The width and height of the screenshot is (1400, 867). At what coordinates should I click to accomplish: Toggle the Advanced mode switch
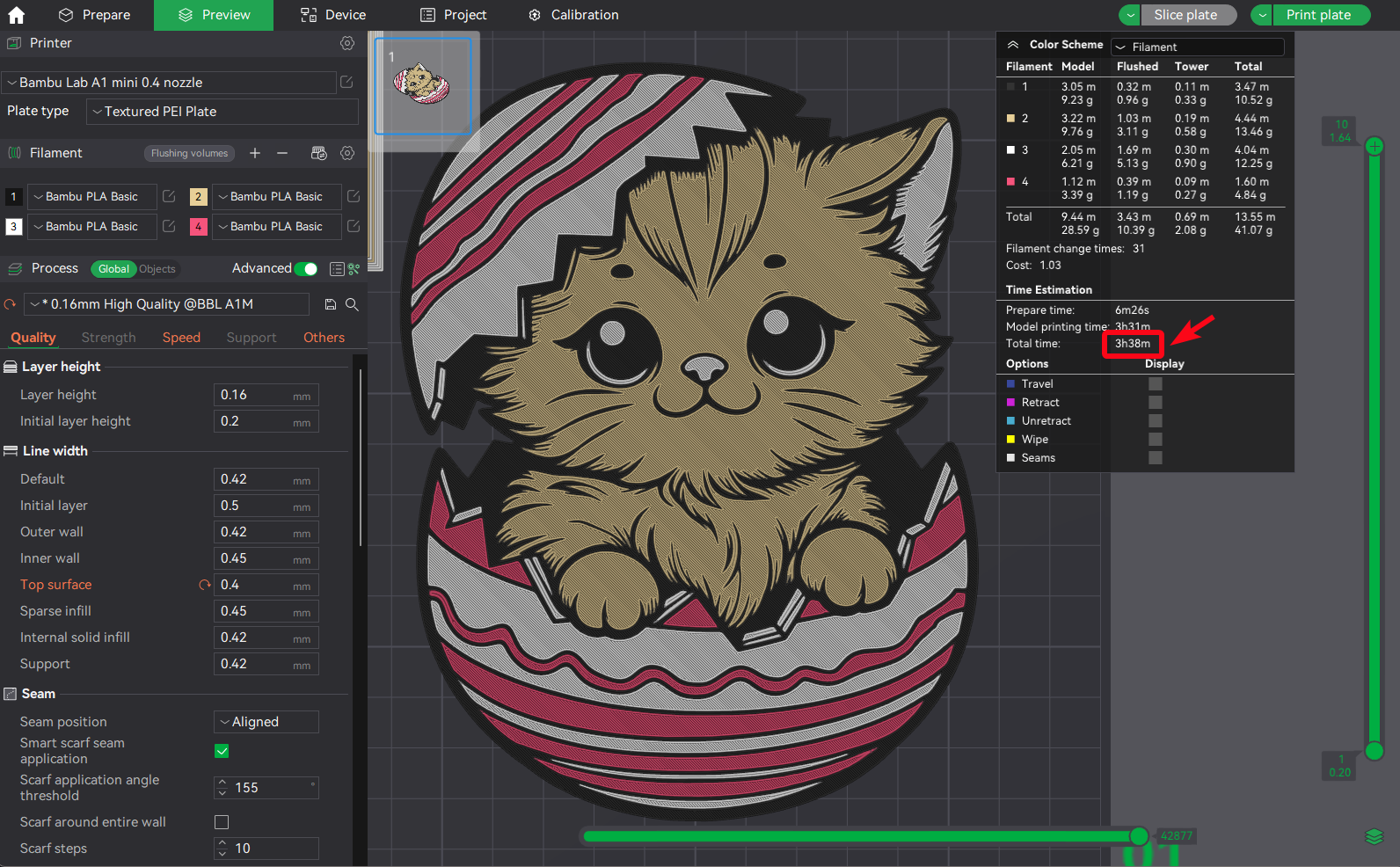306,269
